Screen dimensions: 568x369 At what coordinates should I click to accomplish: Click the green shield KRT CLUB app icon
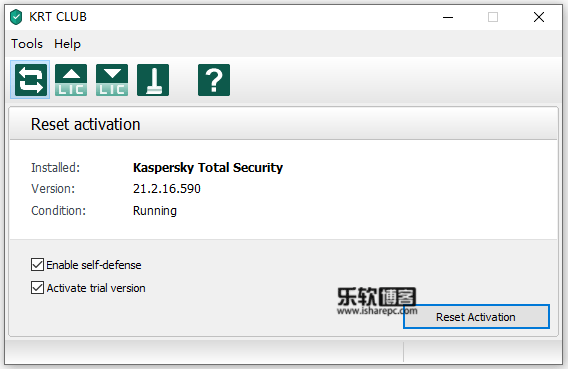click(16, 17)
